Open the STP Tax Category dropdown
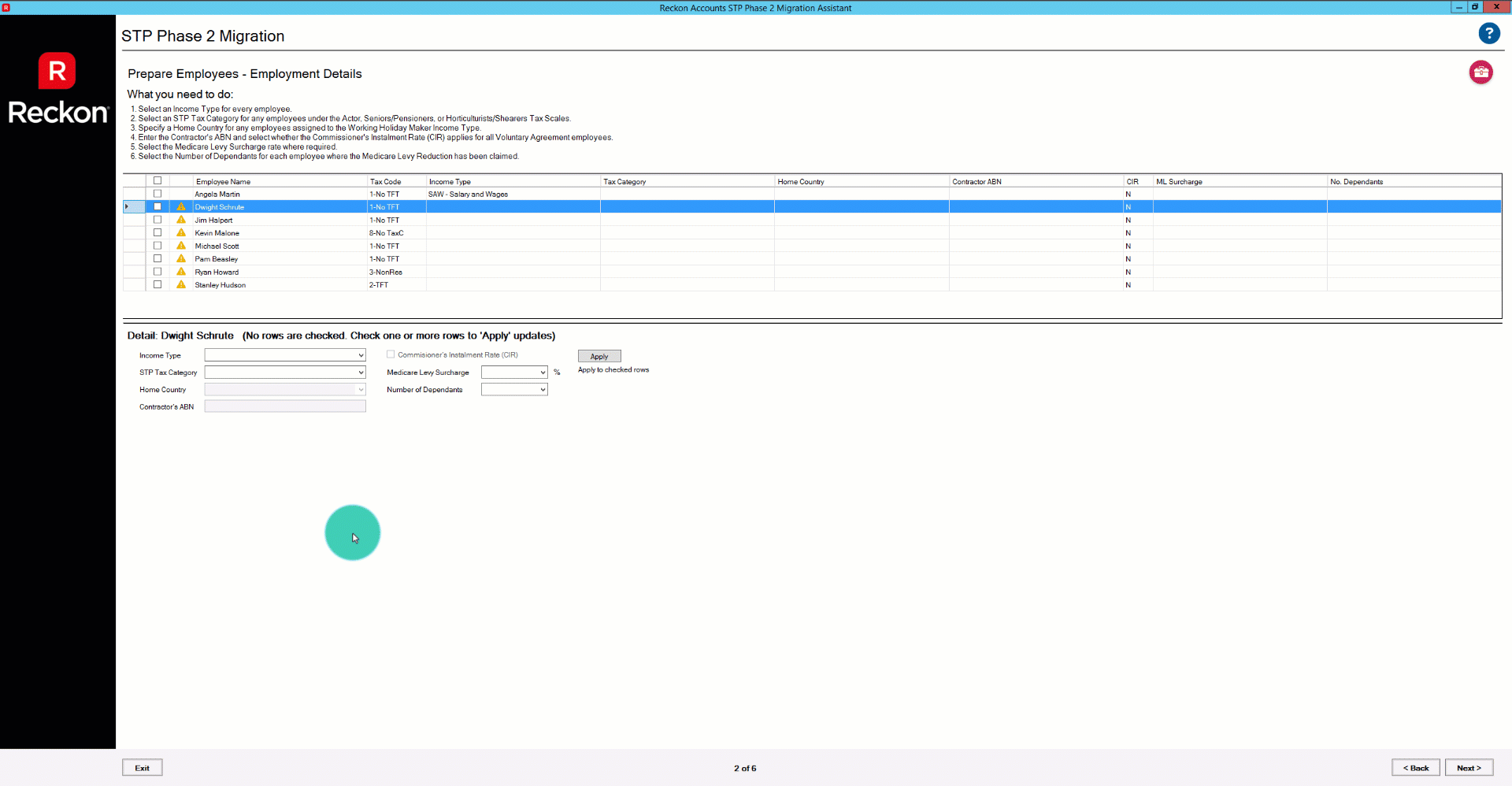 (285, 372)
